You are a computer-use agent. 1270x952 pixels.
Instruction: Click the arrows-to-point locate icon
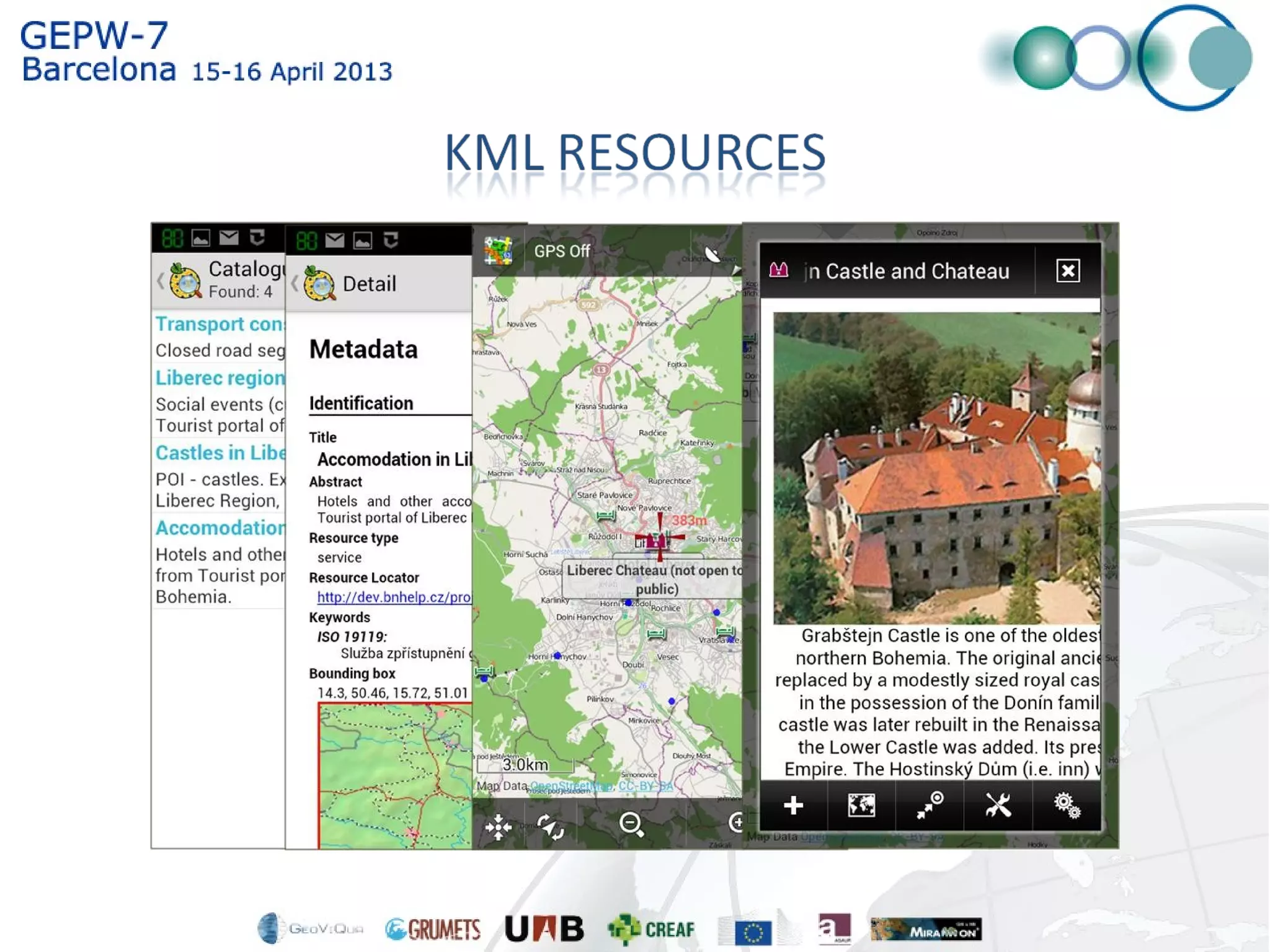pyautogui.click(x=930, y=805)
